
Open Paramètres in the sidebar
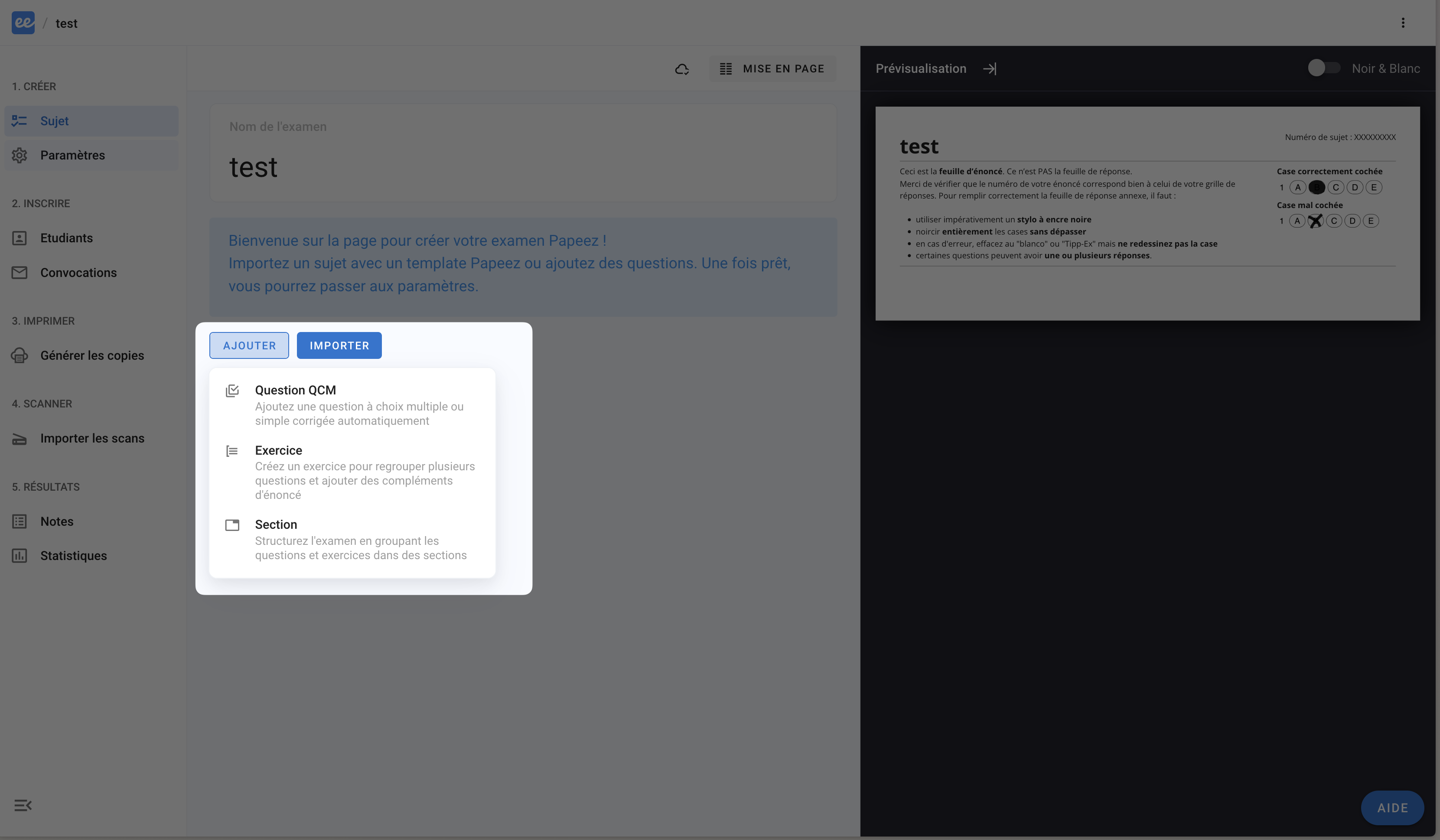click(x=72, y=156)
